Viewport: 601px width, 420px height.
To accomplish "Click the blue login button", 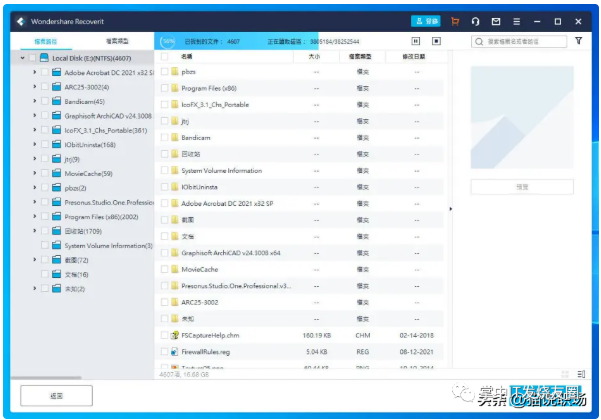I will click(425, 21).
